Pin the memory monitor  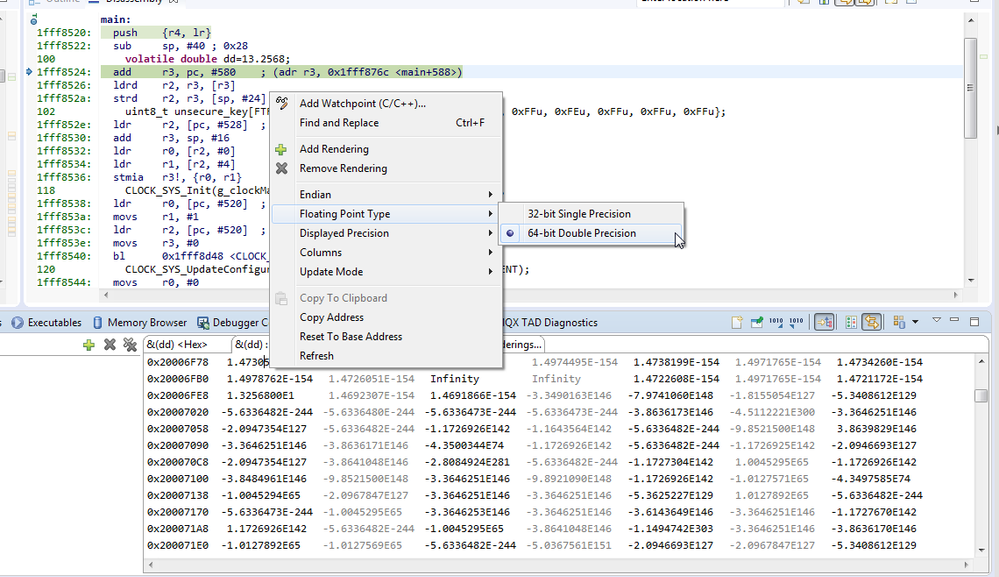[757, 322]
